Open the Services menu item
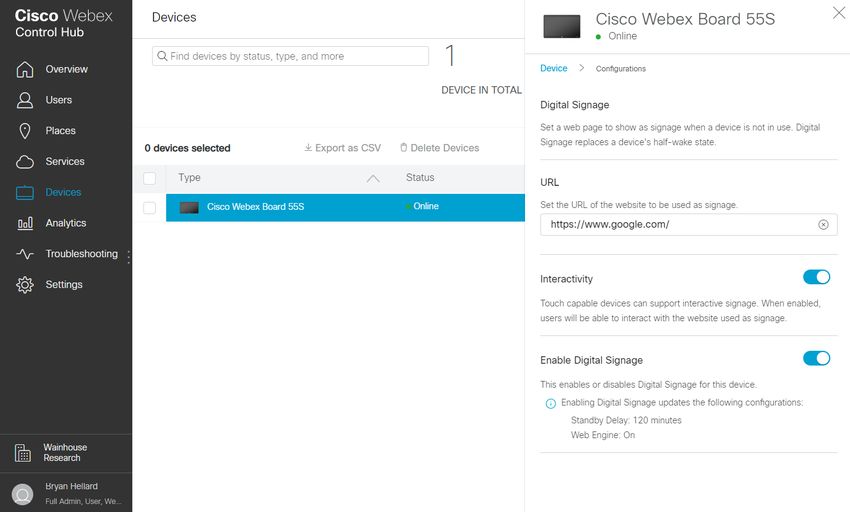The image size is (850, 512). click(65, 162)
